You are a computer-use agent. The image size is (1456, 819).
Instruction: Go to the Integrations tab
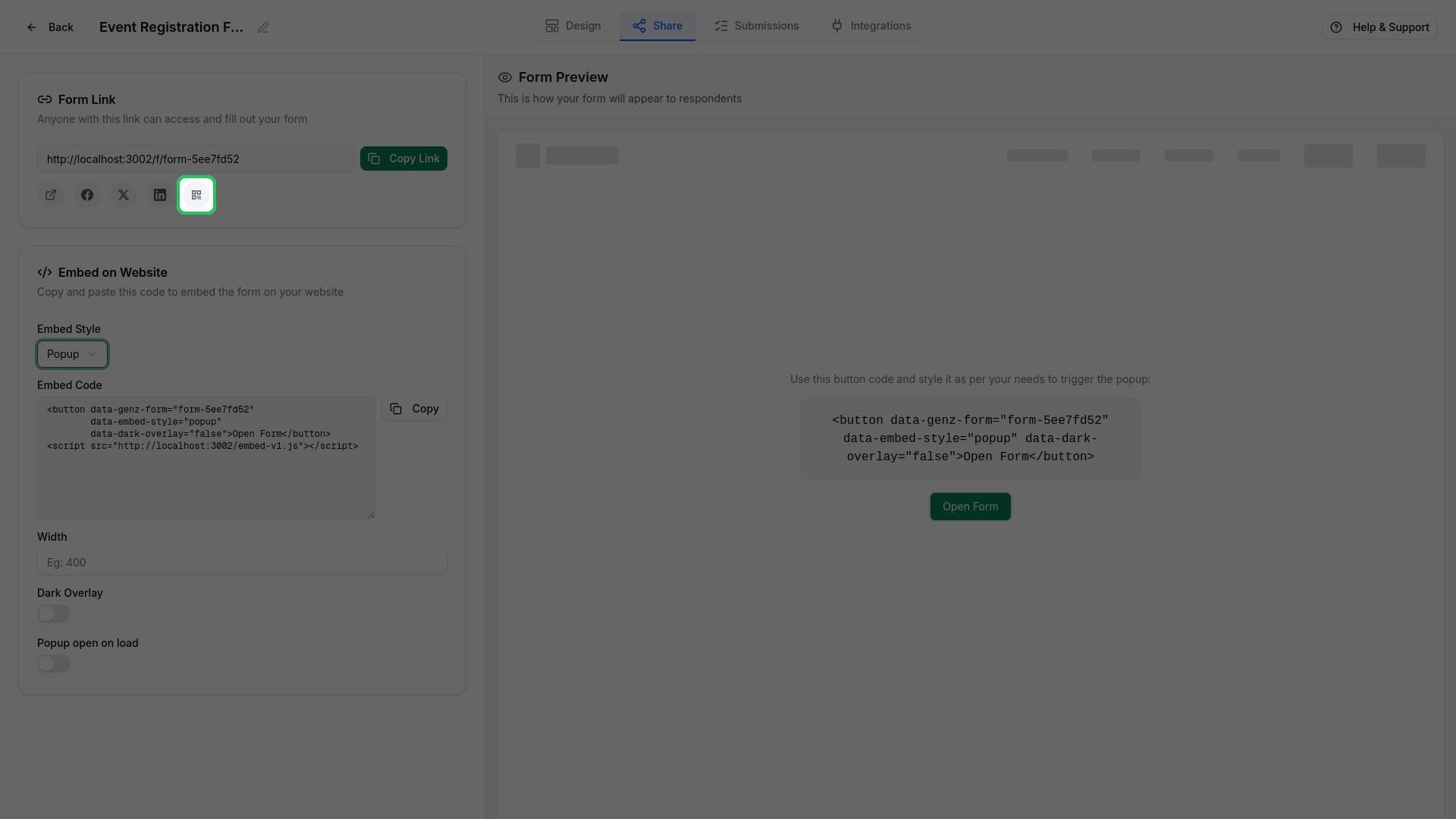point(871,26)
